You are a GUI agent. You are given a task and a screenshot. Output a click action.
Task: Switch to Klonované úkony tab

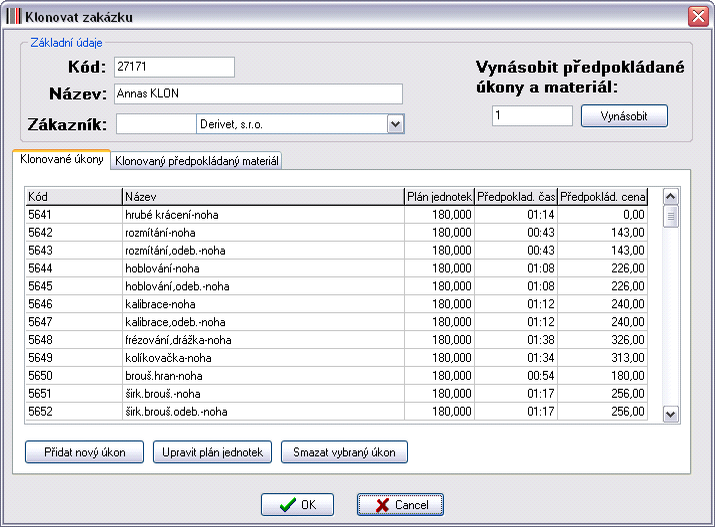(62, 160)
